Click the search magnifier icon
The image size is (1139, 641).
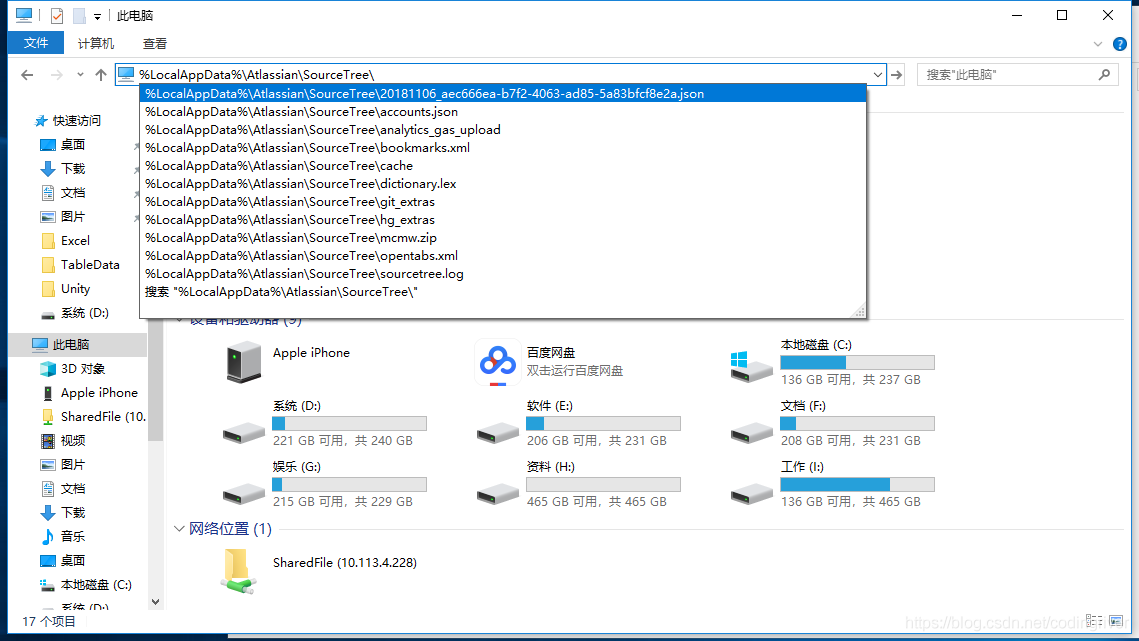pos(1104,74)
